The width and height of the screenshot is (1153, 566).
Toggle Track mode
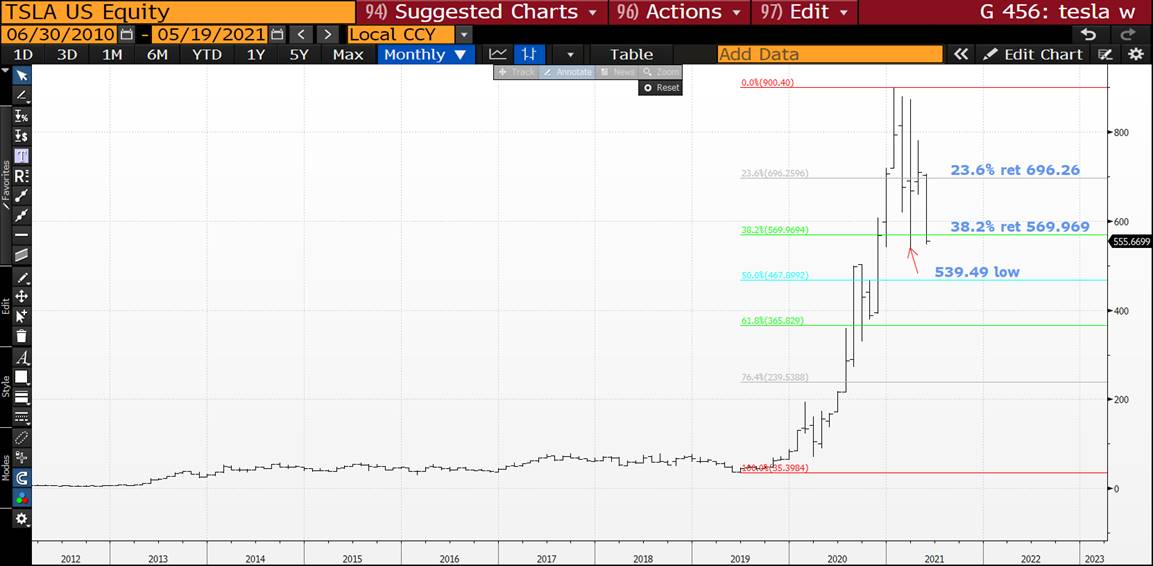(517, 72)
